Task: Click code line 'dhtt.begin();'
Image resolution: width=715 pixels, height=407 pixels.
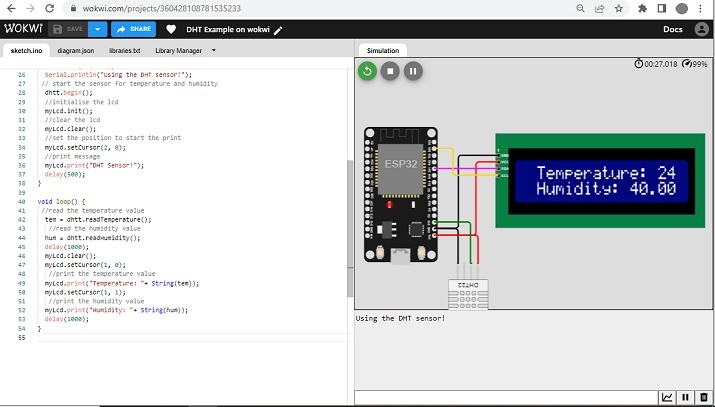Action: [x=68, y=93]
